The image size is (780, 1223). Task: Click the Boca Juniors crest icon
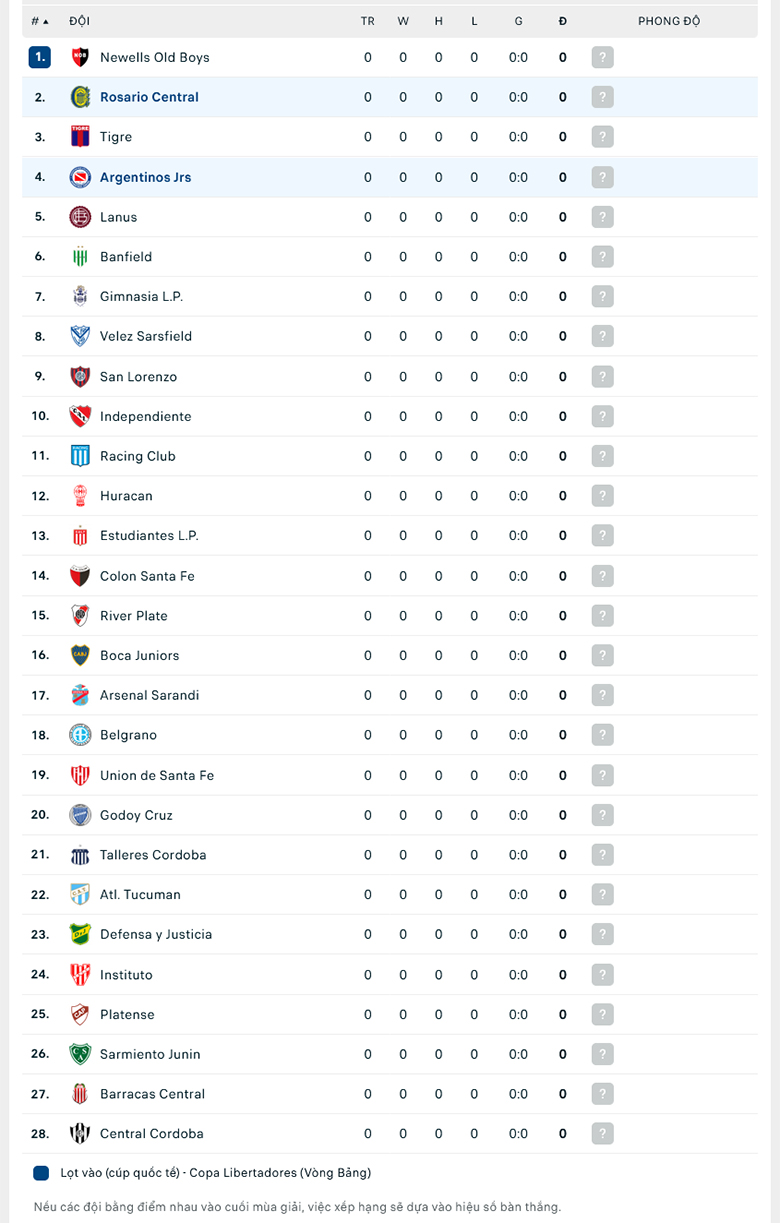(x=80, y=655)
